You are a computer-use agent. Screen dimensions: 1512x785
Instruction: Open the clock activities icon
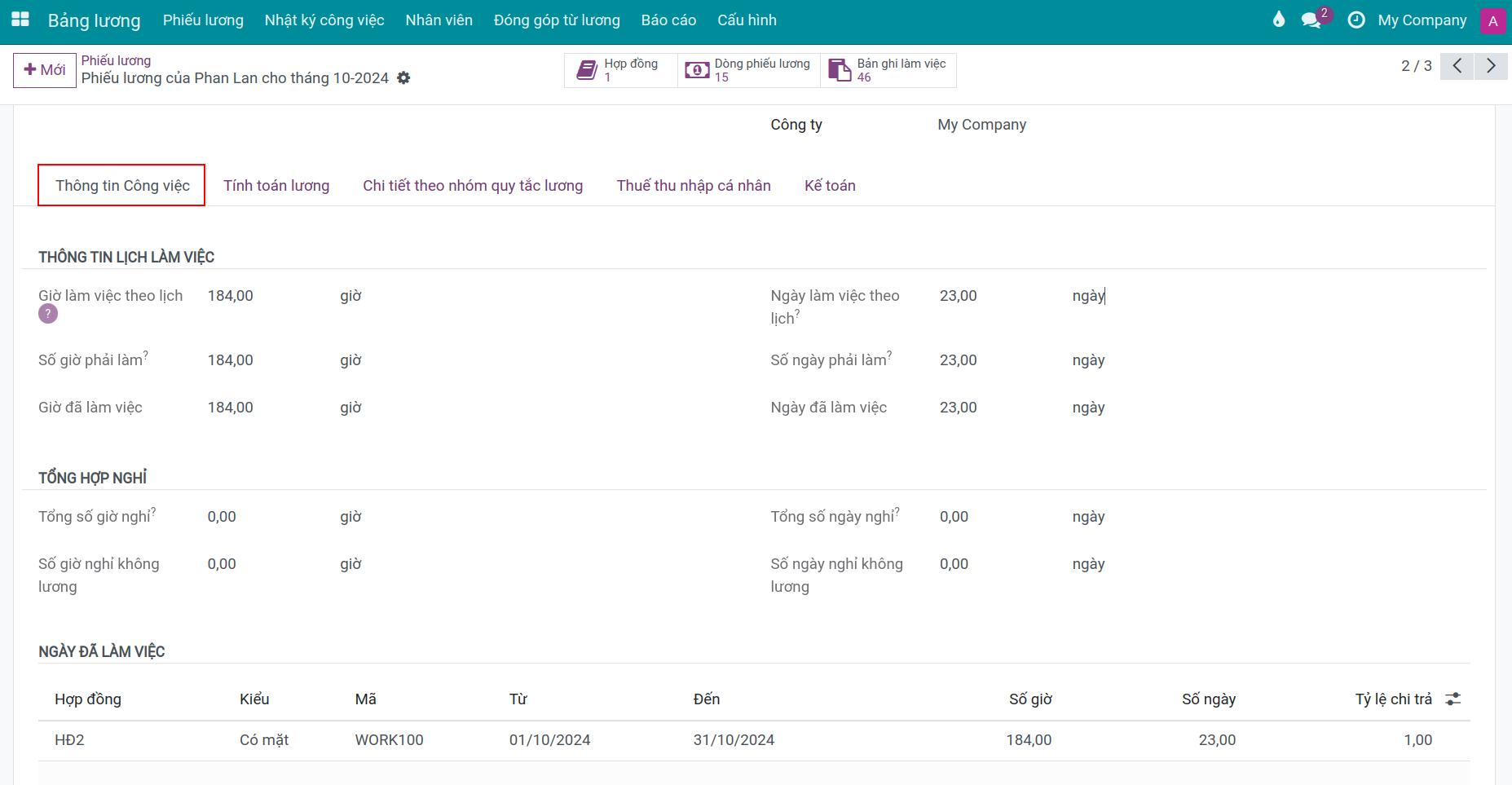tap(1356, 20)
